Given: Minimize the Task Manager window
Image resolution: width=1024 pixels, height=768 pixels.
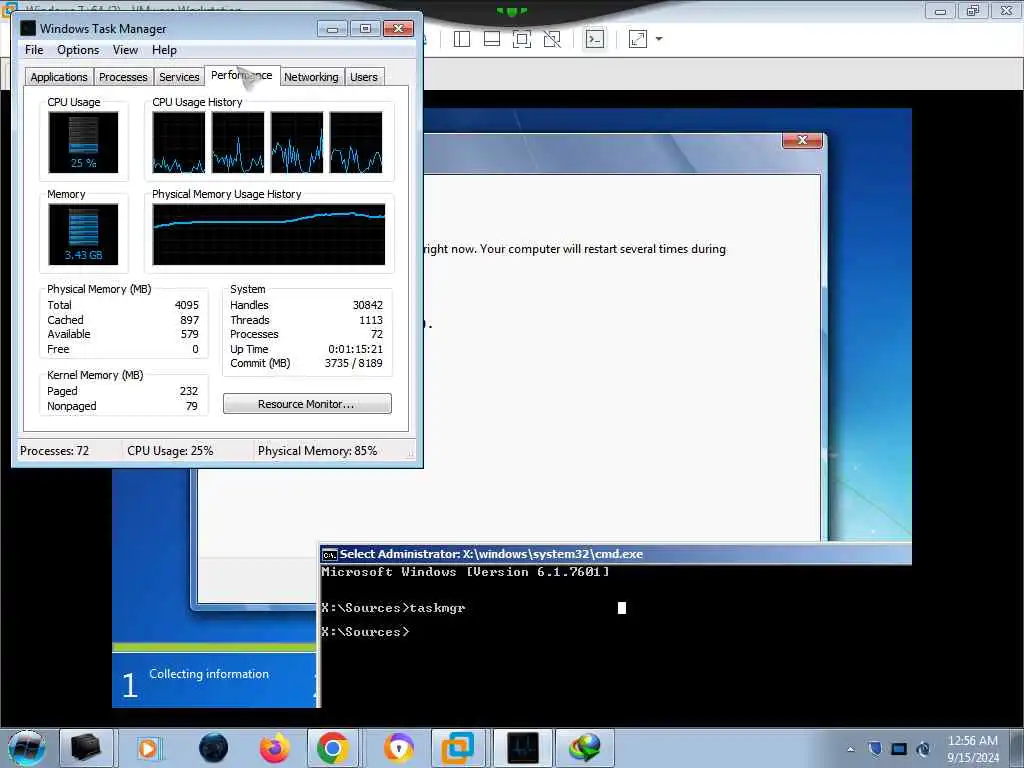Looking at the screenshot, I should [x=332, y=29].
